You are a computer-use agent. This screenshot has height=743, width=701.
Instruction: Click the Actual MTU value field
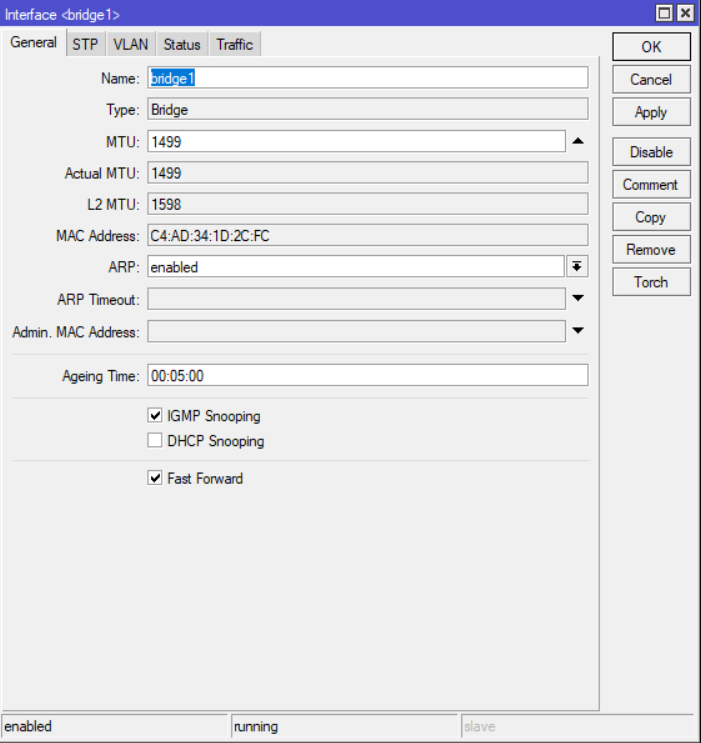coord(368,173)
